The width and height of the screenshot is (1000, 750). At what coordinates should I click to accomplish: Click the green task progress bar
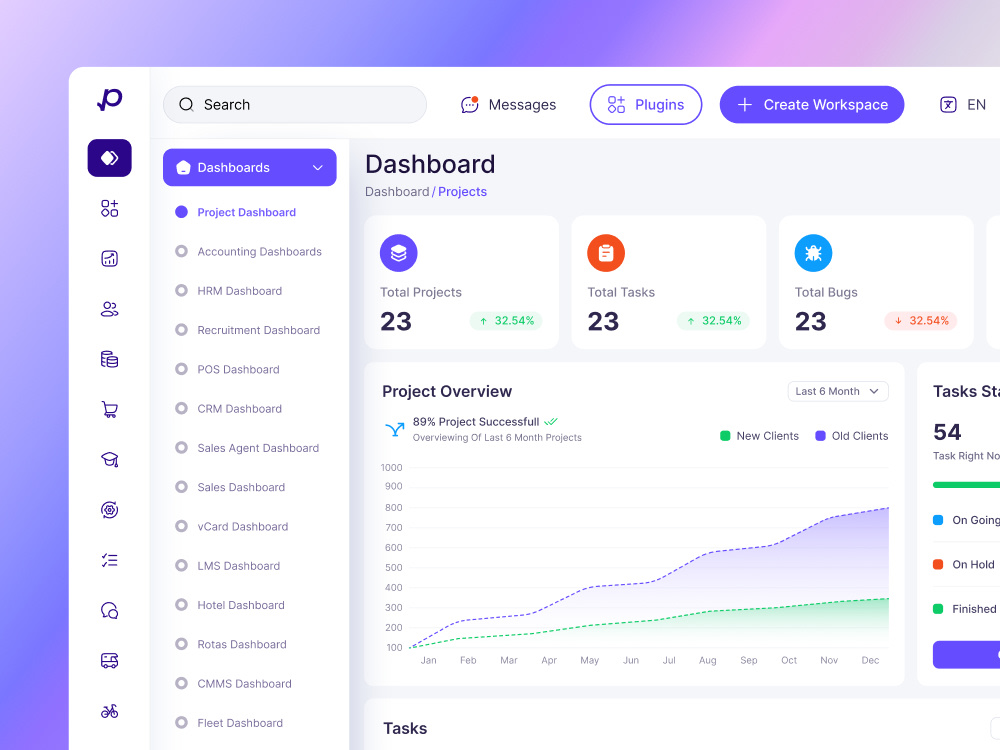(x=966, y=485)
